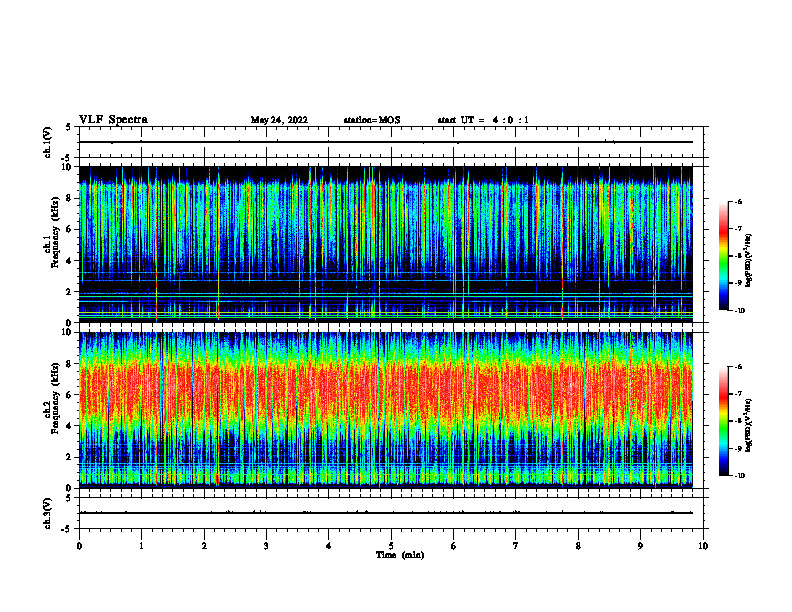Click time axis tick label "5"
This screenshot has width=792, height=612.
click(x=391, y=546)
